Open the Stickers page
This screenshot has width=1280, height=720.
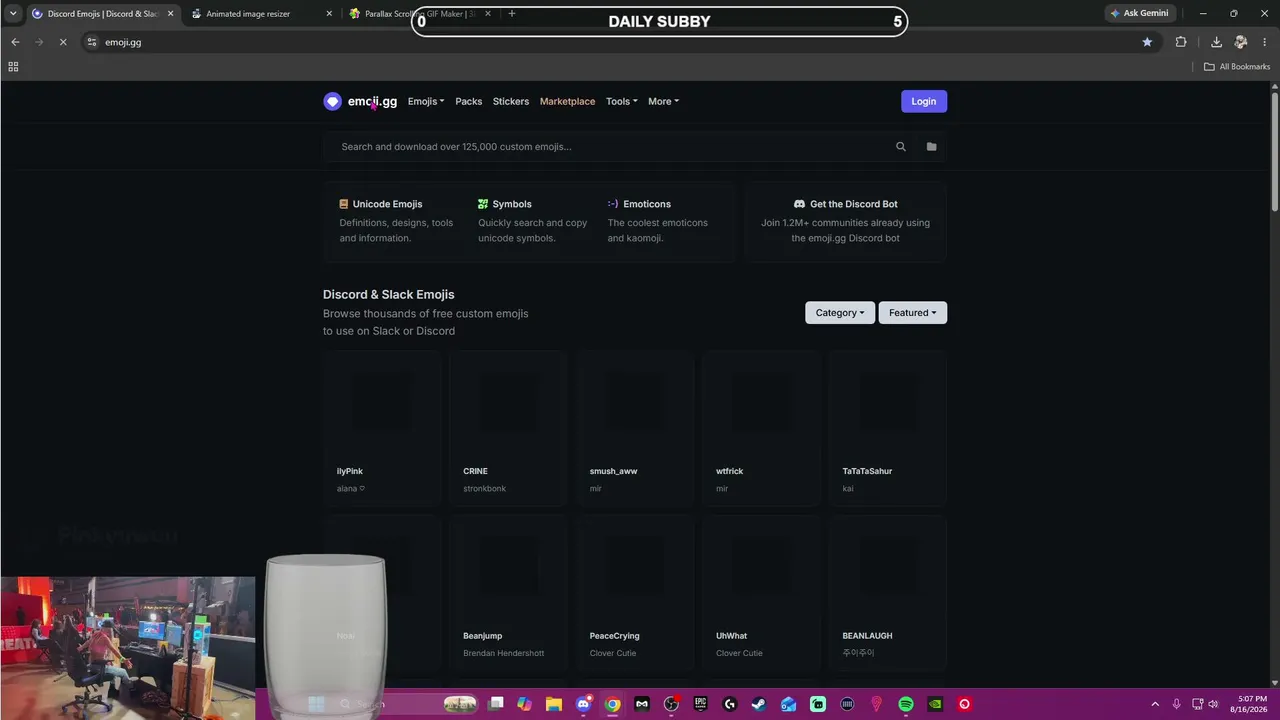tap(511, 101)
